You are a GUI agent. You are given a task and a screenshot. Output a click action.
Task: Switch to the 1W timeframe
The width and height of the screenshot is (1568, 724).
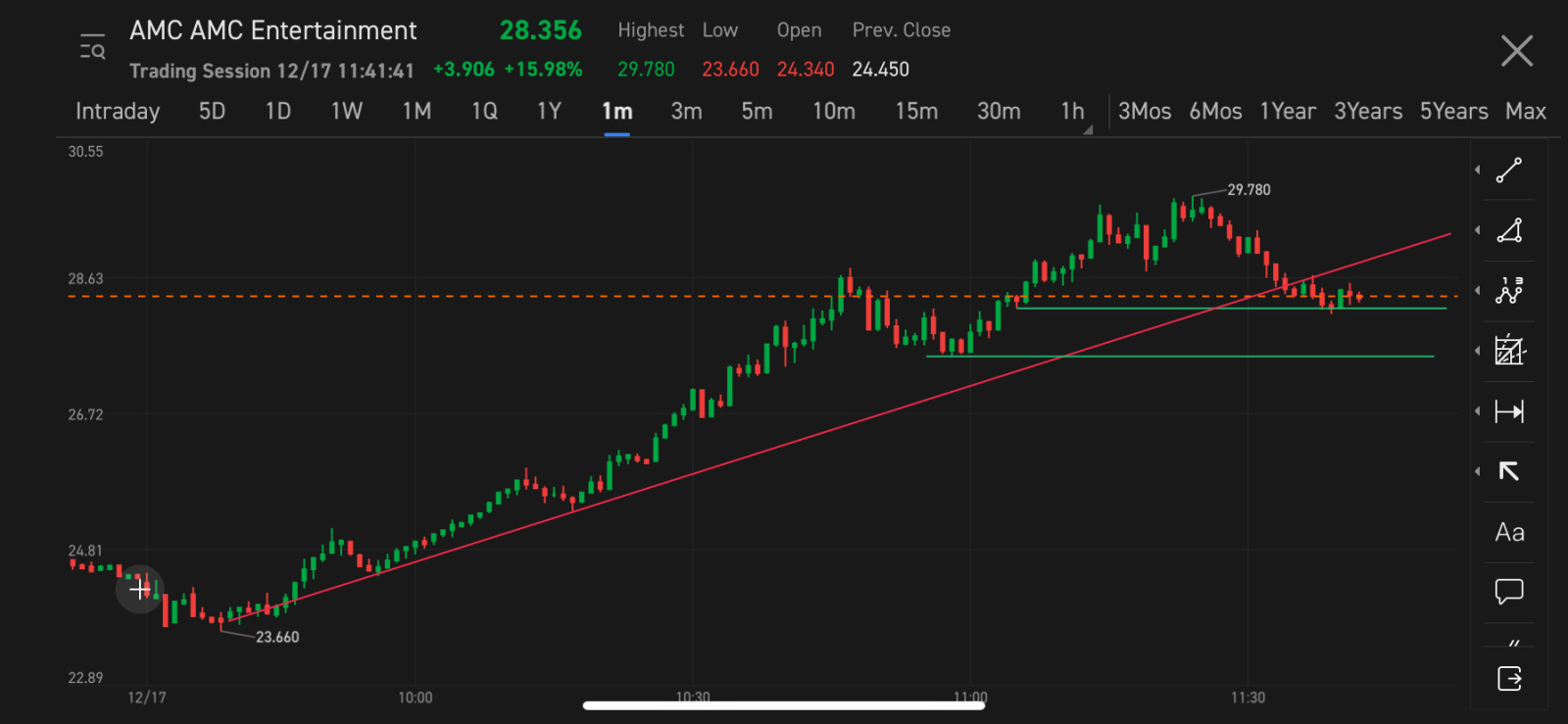coord(347,111)
